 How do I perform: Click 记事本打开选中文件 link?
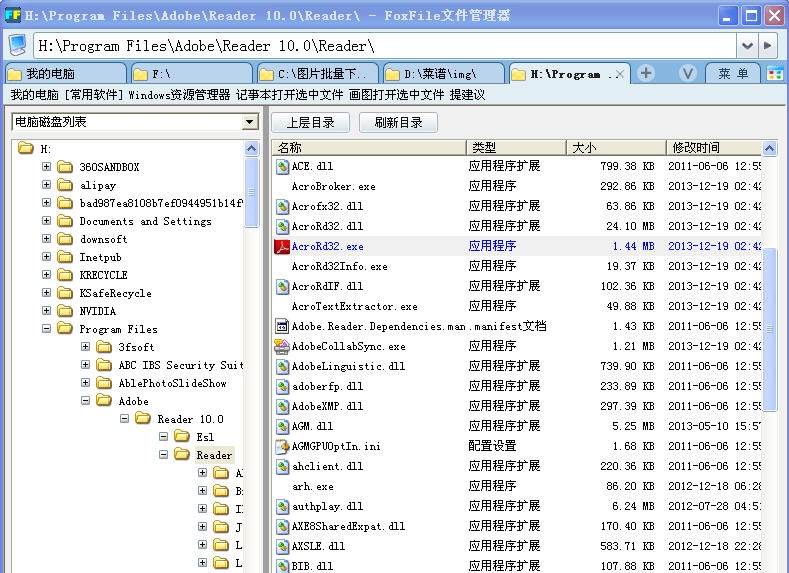click(289, 95)
